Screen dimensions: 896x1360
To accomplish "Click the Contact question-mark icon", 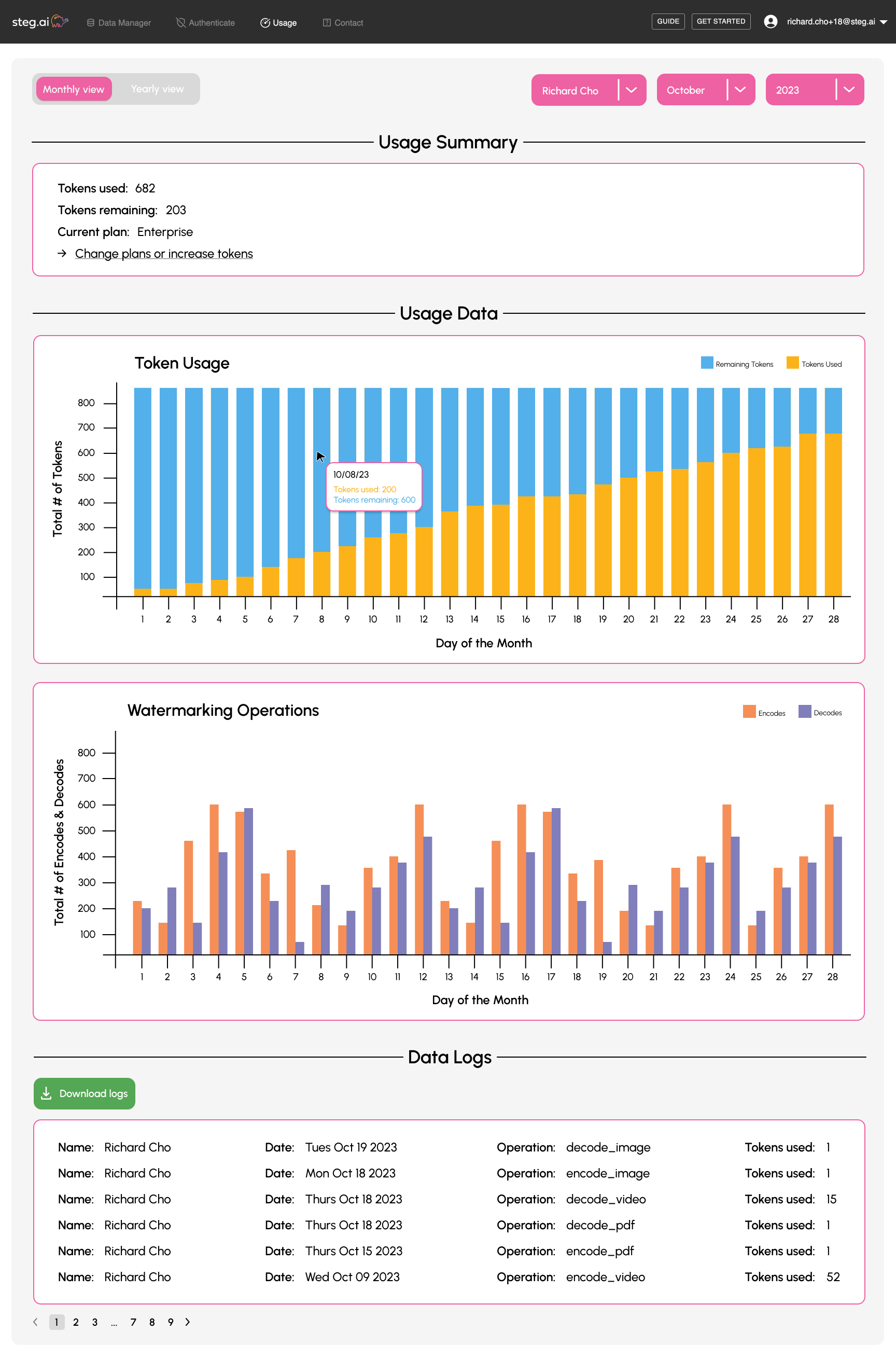I will pyautogui.click(x=327, y=23).
